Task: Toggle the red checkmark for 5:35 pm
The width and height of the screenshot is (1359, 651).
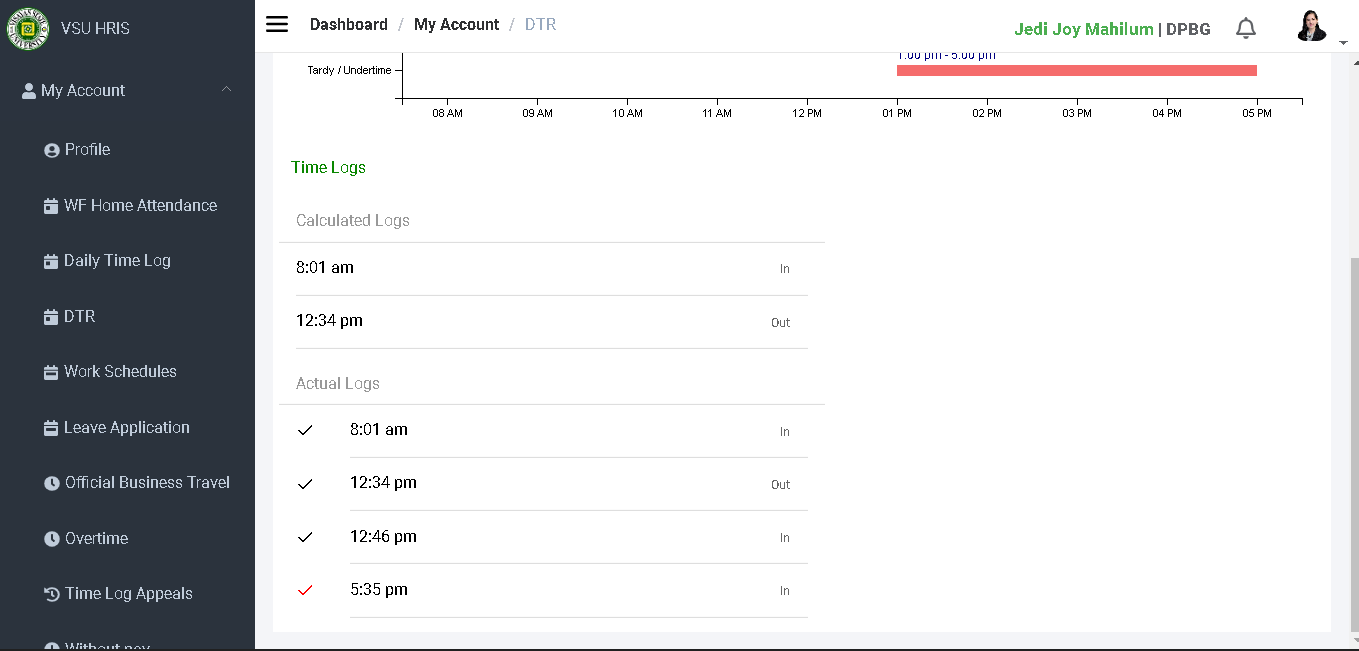Action: pyautogui.click(x=305, y=590)
